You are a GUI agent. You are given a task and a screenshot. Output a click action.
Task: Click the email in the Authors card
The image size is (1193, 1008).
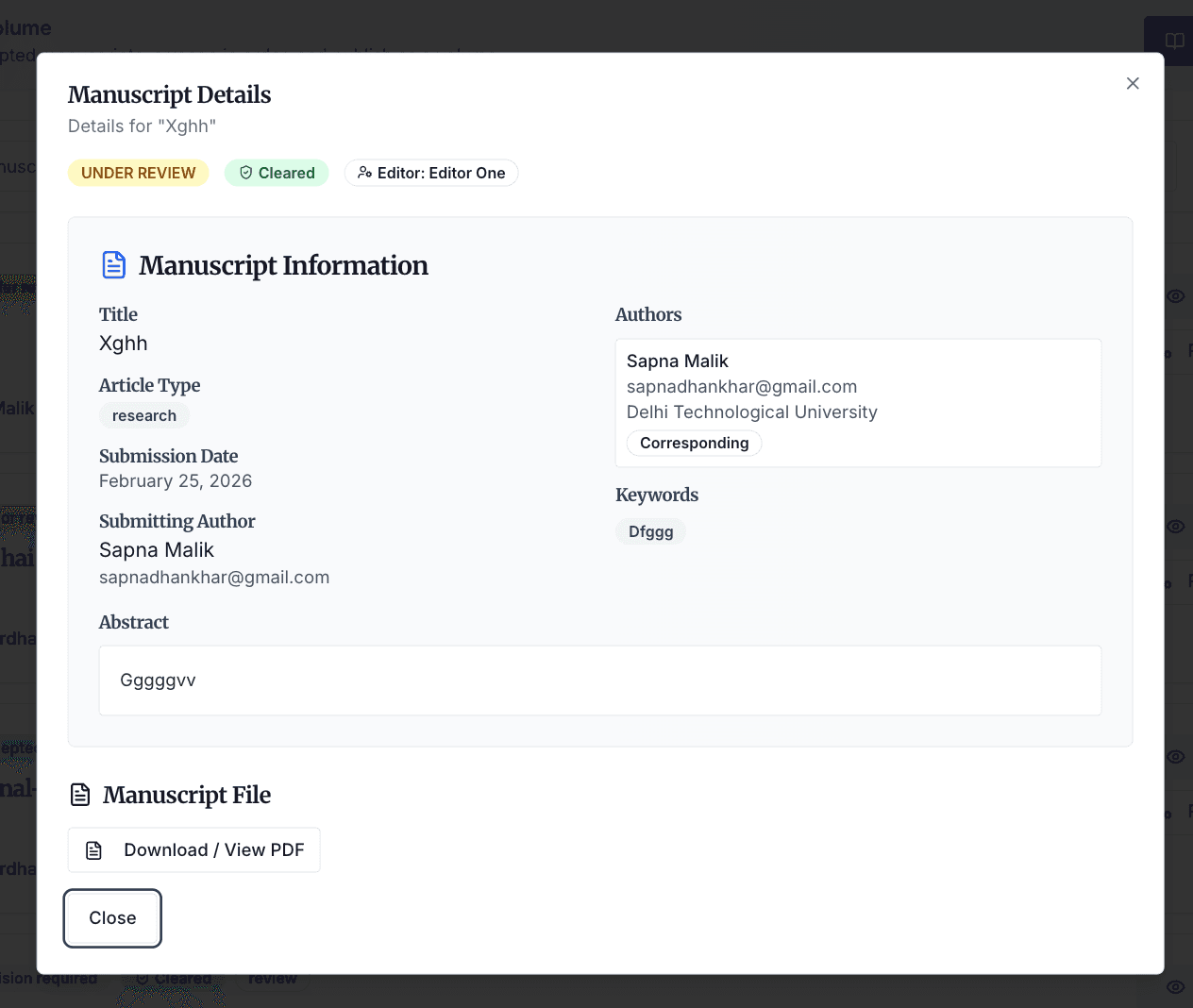(742, 386)
